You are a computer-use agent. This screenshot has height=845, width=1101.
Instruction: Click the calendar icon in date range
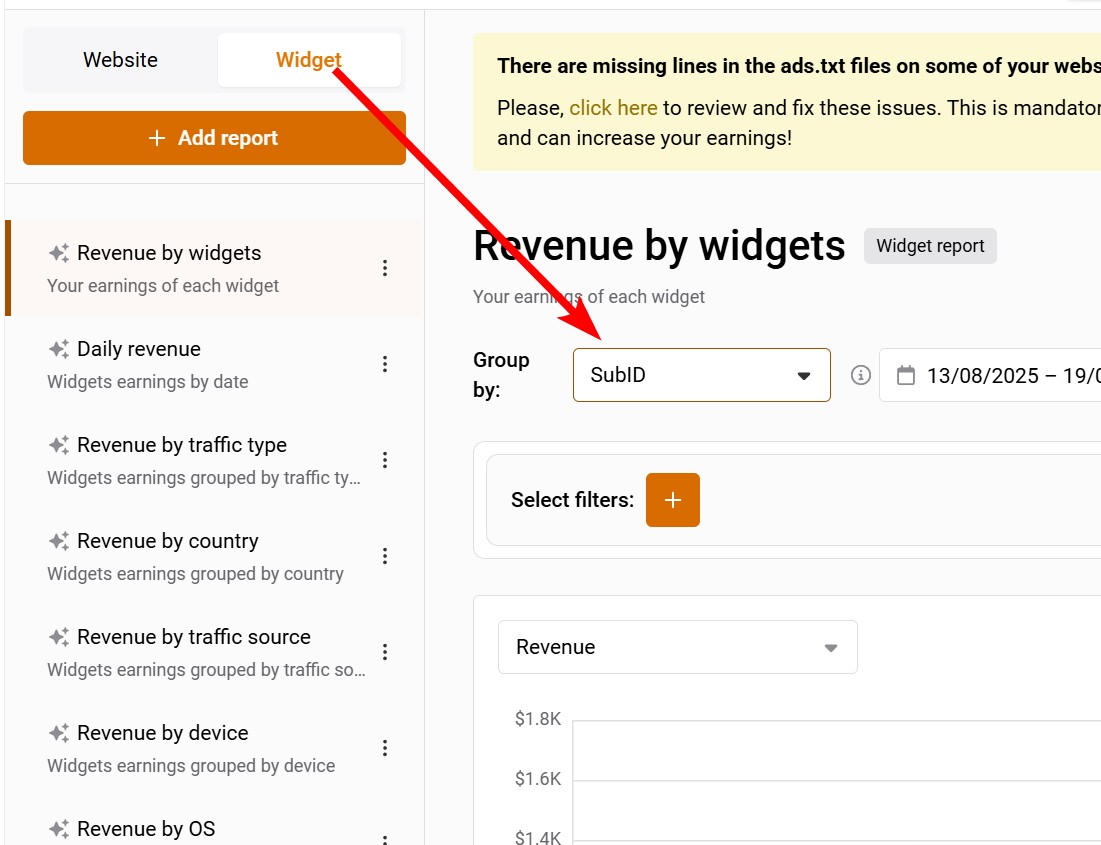click(906, 376)
